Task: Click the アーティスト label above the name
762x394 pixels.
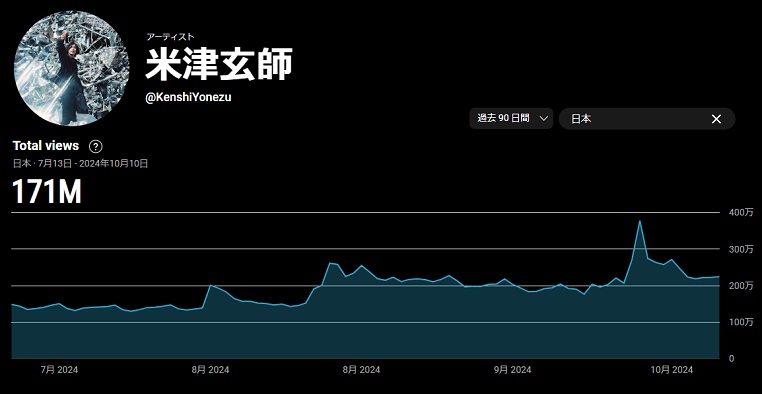Action: click(x=170, y=36)
